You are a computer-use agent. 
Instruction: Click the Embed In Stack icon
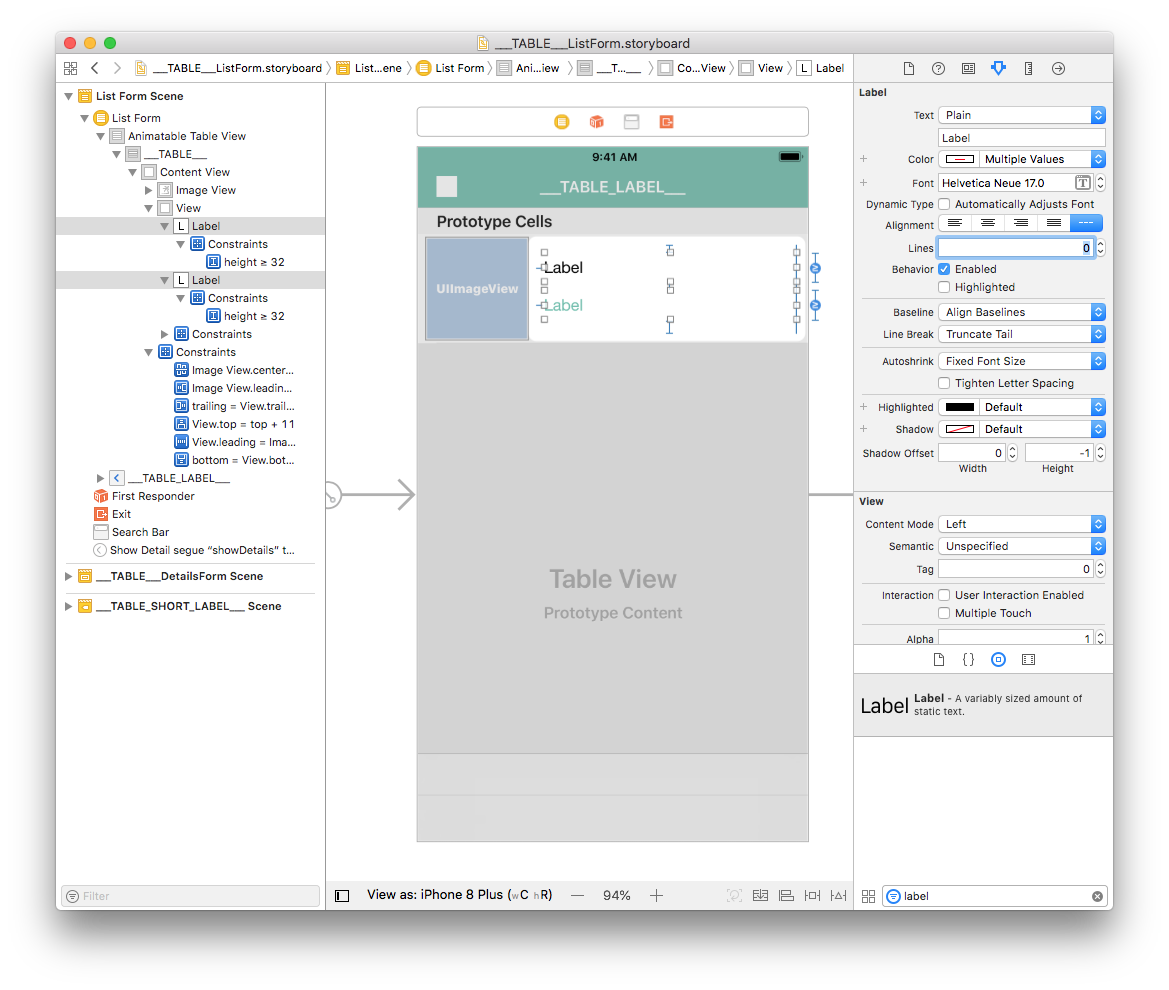pyautogui.click(x=760, y=895)
